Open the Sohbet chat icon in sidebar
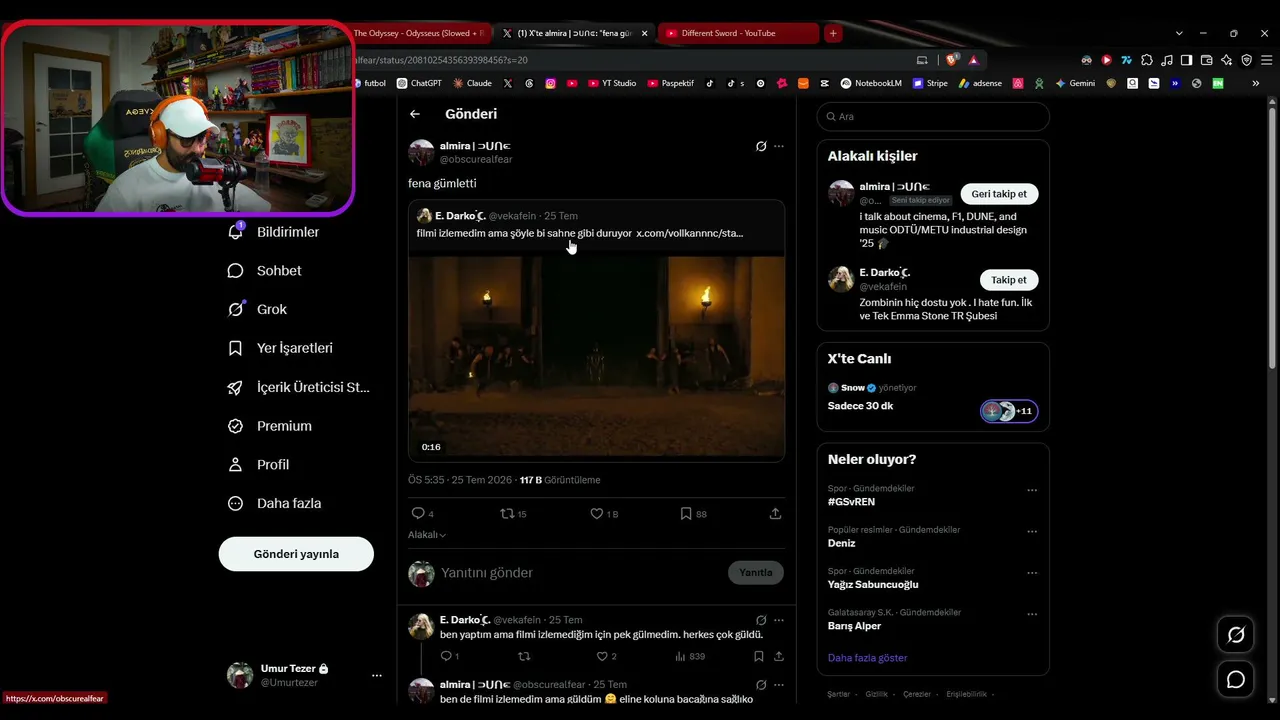1280x720 pixels. click(x=236, y=271)
